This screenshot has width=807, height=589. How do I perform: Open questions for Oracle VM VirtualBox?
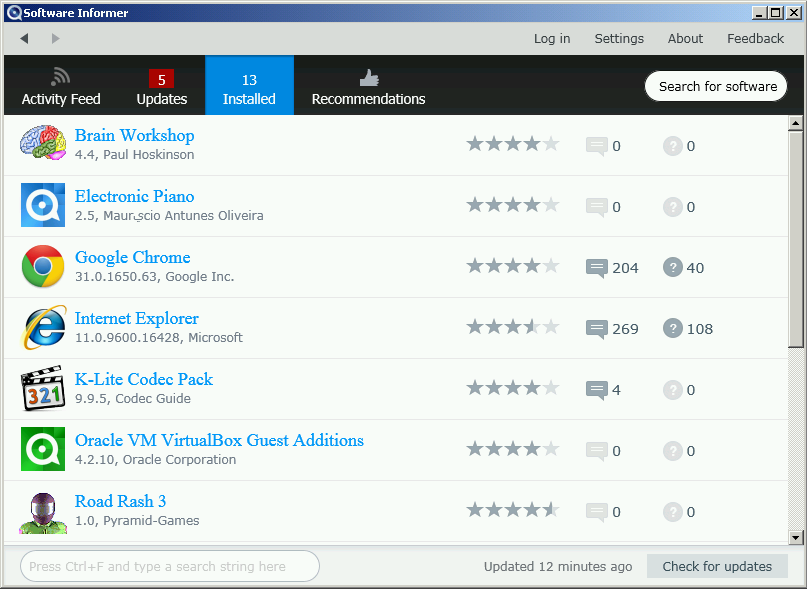tap(679, 451)
